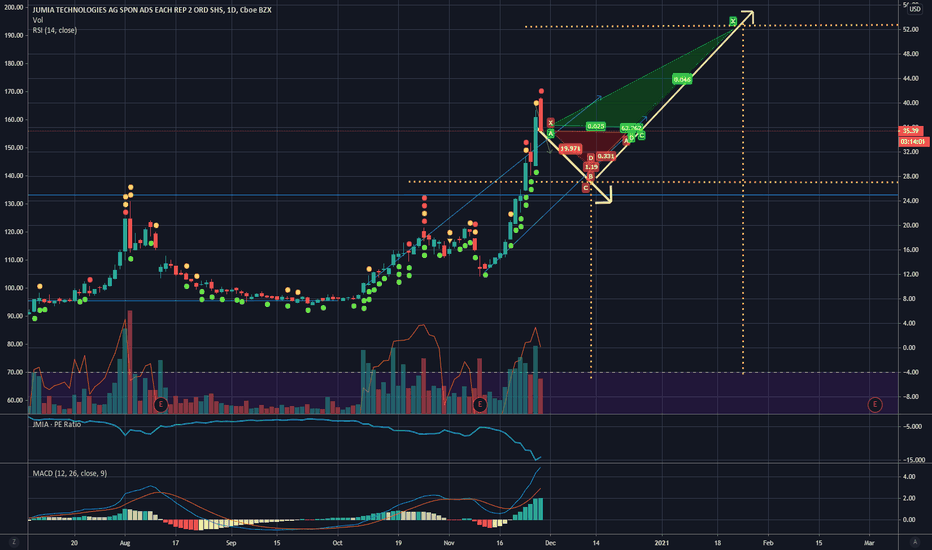Open earnings E marker near November

coord(480,405)
